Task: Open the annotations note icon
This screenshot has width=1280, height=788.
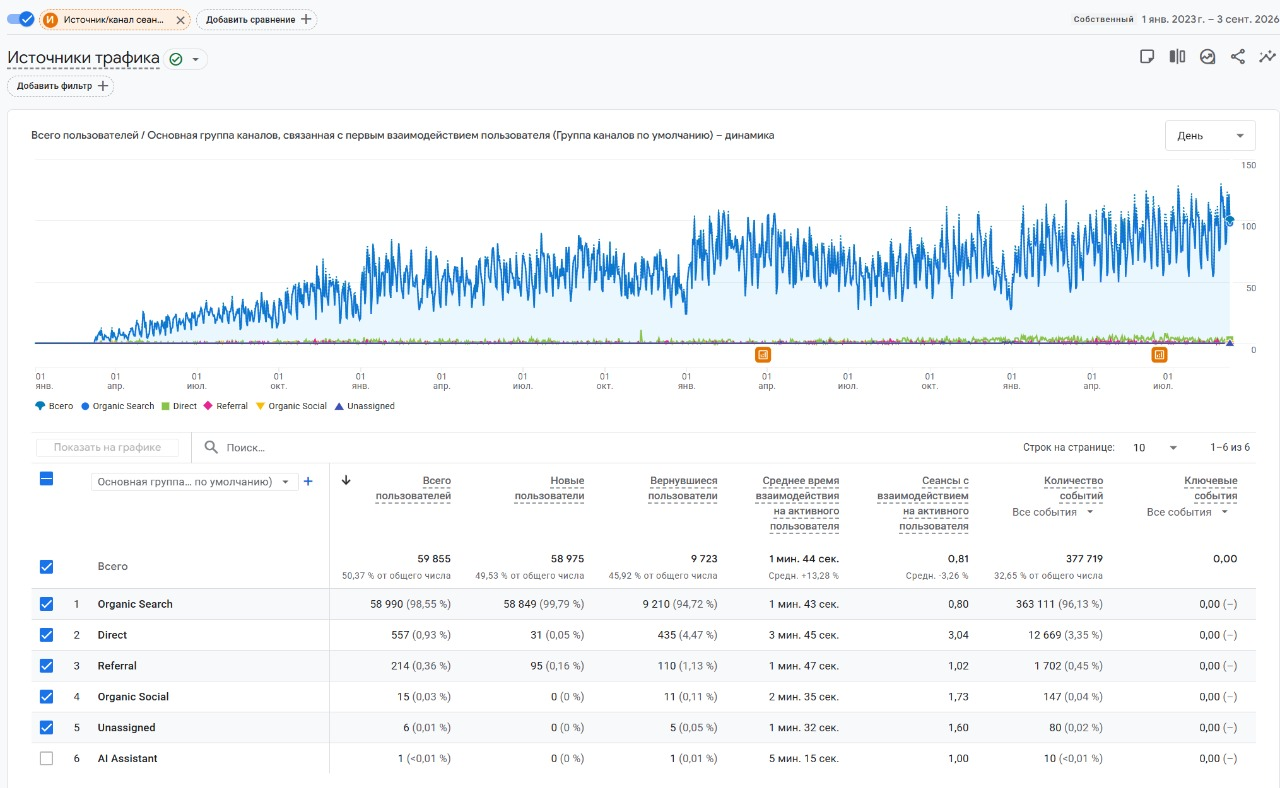Action: point(1148,57)
